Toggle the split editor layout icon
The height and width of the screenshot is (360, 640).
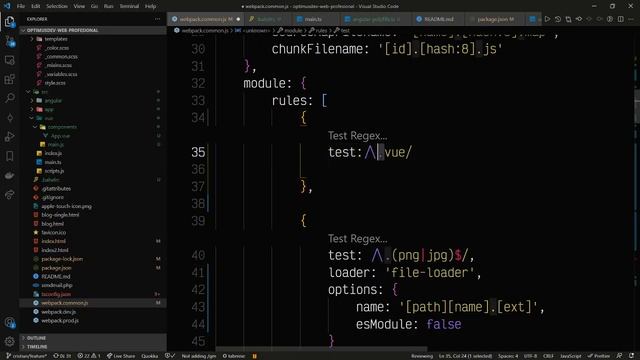click(x=620, y=19)
